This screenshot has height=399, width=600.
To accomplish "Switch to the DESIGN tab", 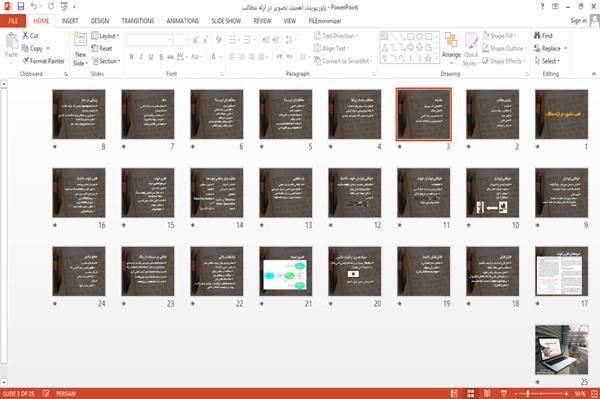I will click(100, 21).
